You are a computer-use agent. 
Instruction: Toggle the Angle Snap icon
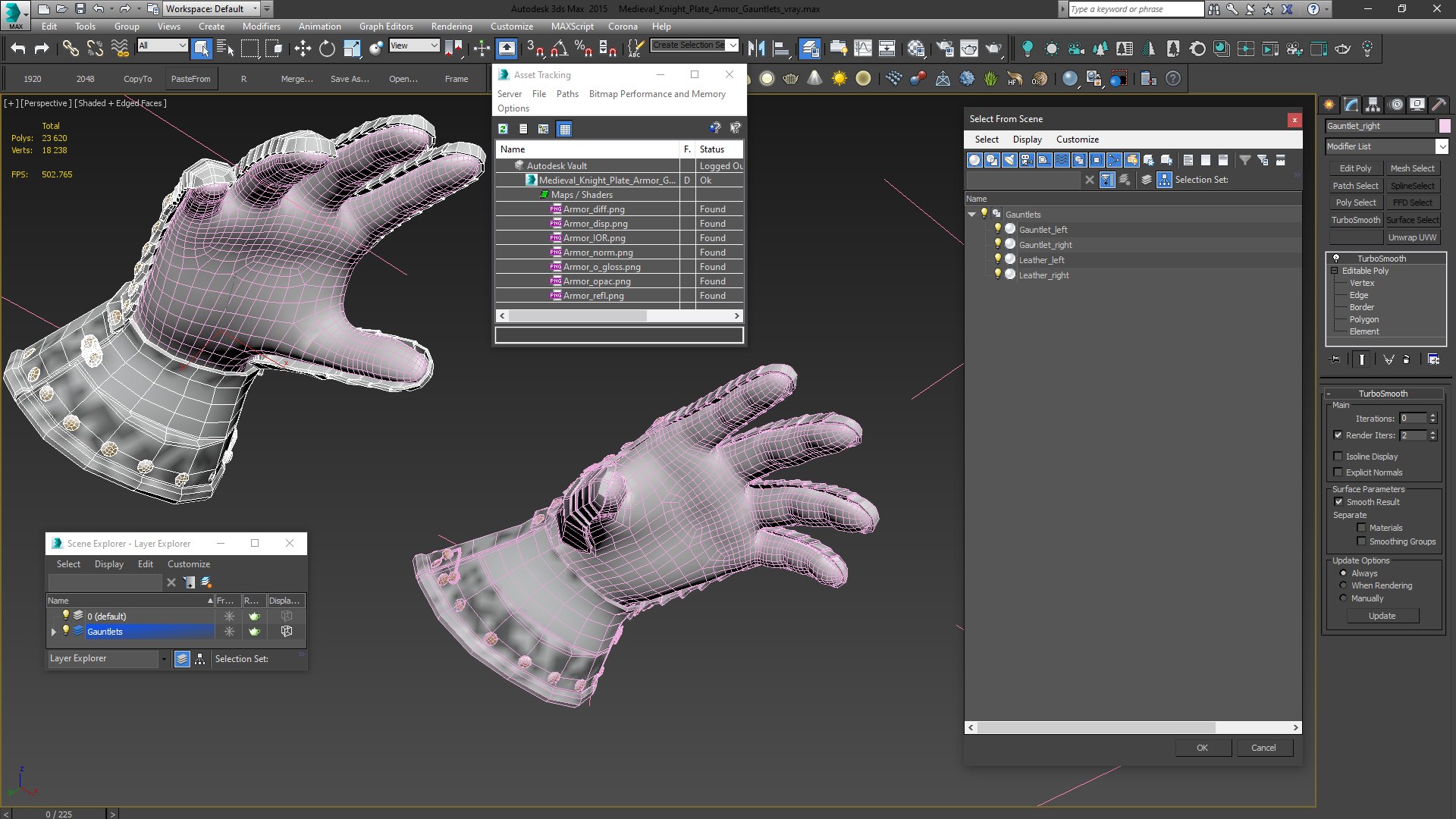[559, 49]
